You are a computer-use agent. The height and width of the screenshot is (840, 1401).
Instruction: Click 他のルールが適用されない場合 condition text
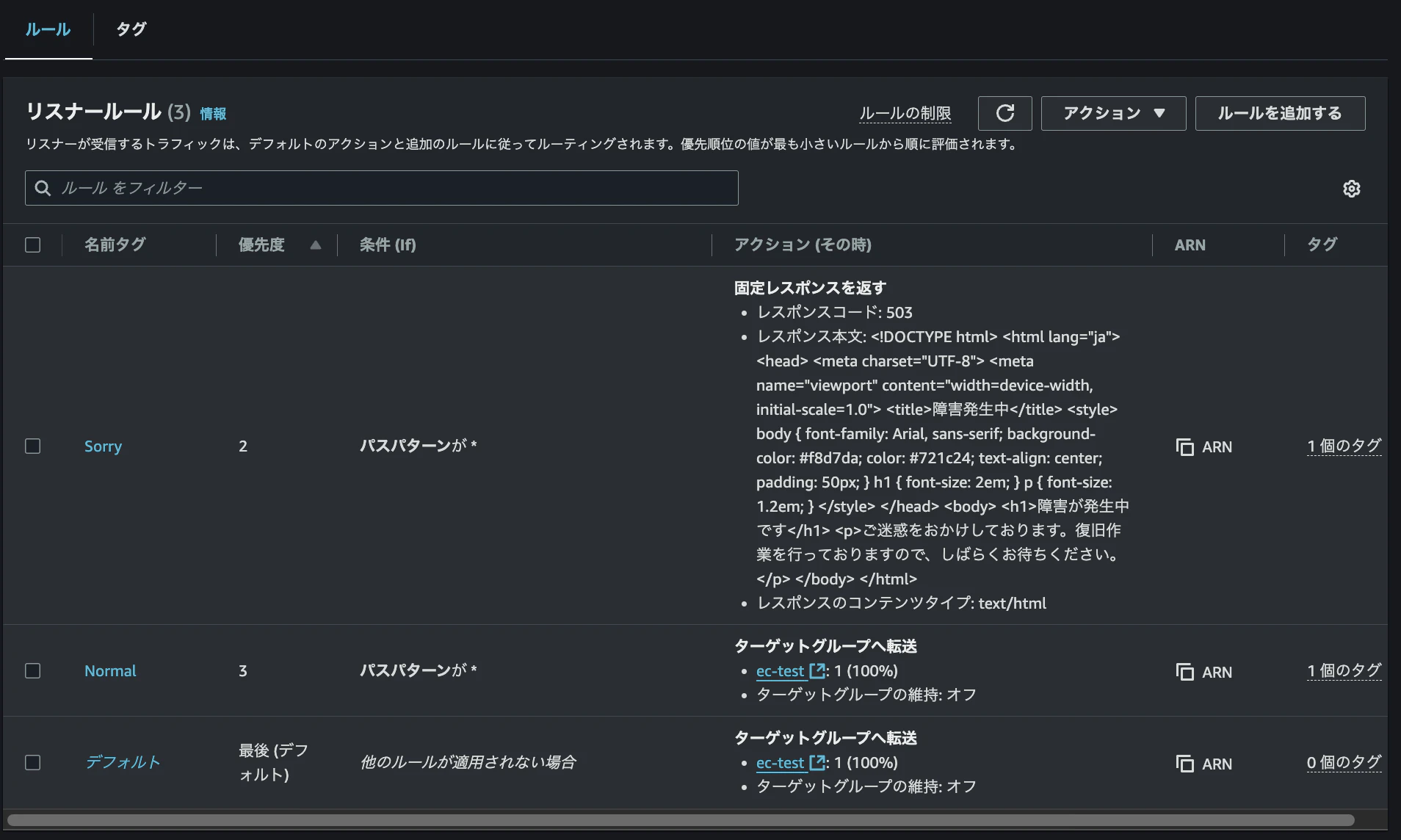coord(468,762)
